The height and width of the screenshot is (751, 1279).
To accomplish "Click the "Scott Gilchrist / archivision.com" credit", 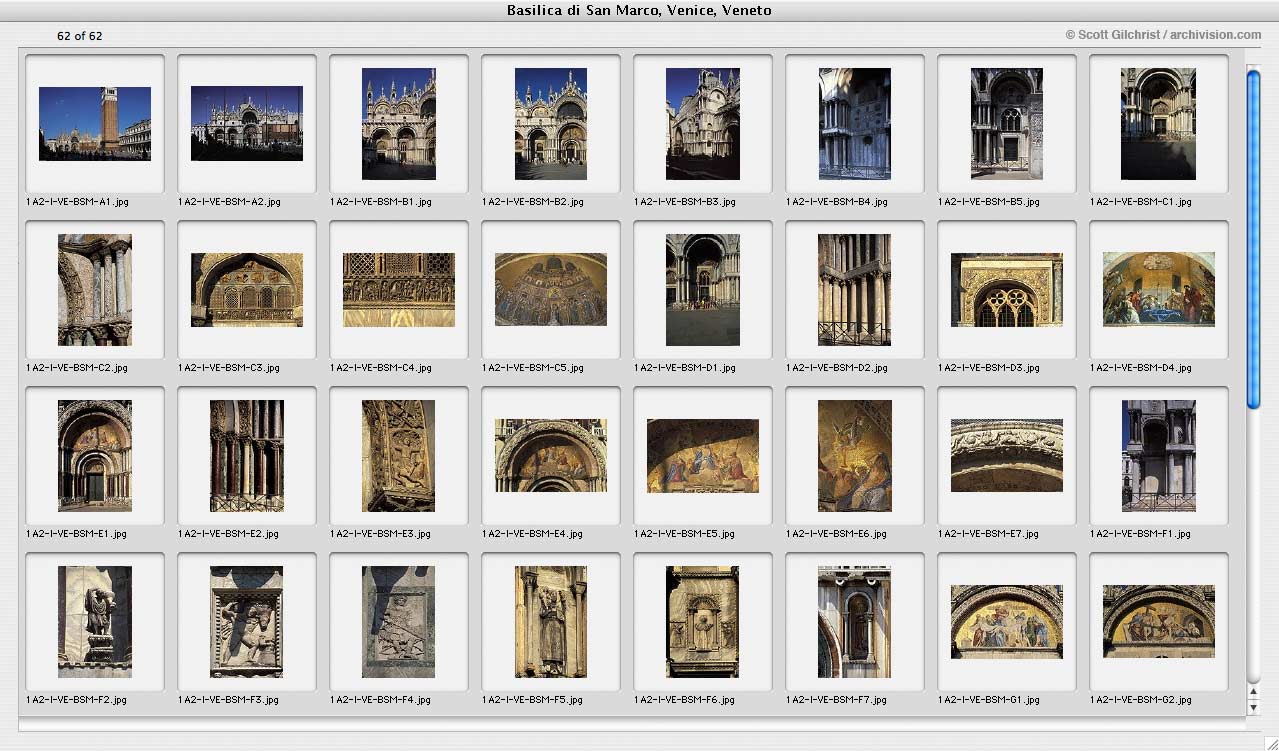I will pyautogui.click(x=1163, y=35).
